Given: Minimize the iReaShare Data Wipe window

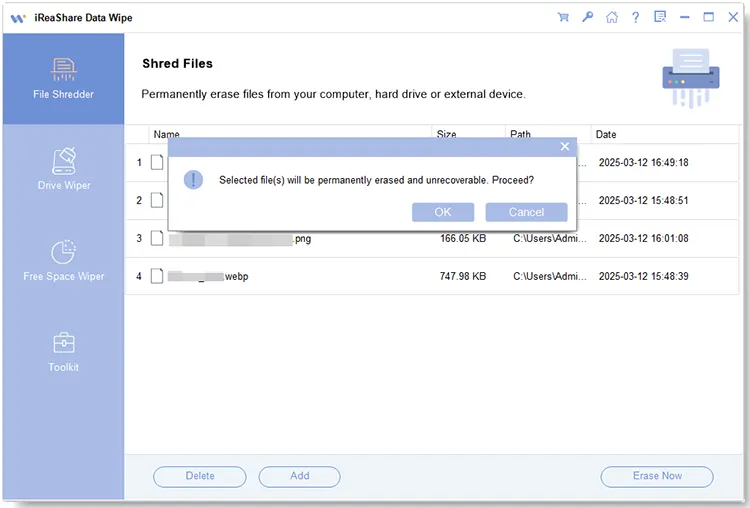Looking at the screenshot, I should pyautogui.click(x=685, y=17).
